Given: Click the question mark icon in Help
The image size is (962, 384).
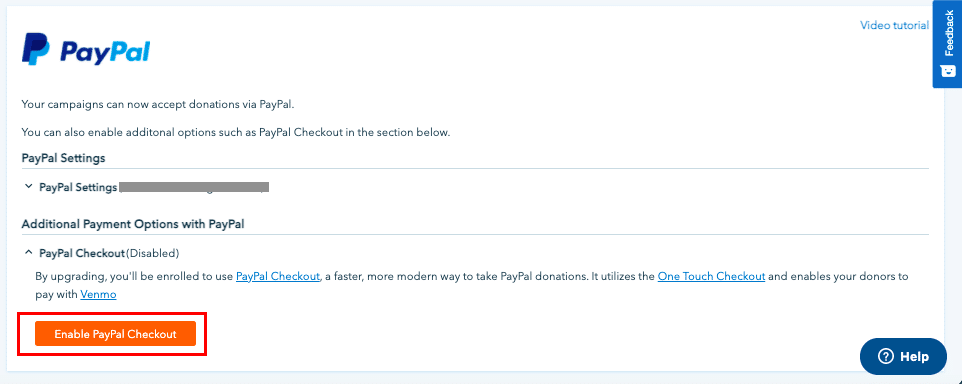Looking at the screenshot, I should point(886,356).
